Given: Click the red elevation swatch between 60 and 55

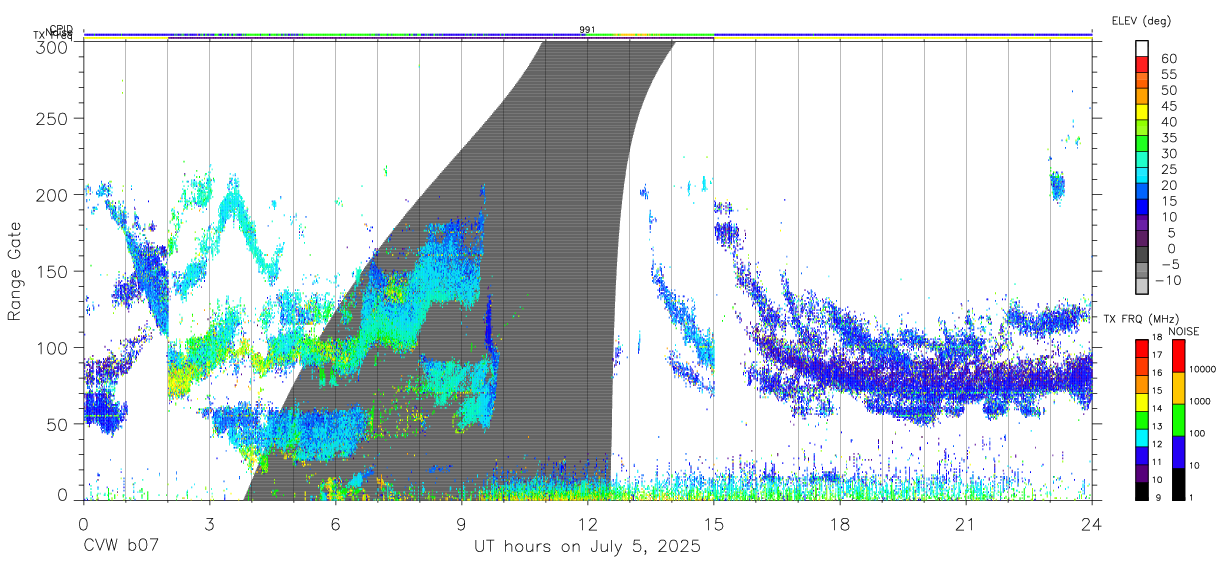Looking at the screenshot, I should [1143, 65].
